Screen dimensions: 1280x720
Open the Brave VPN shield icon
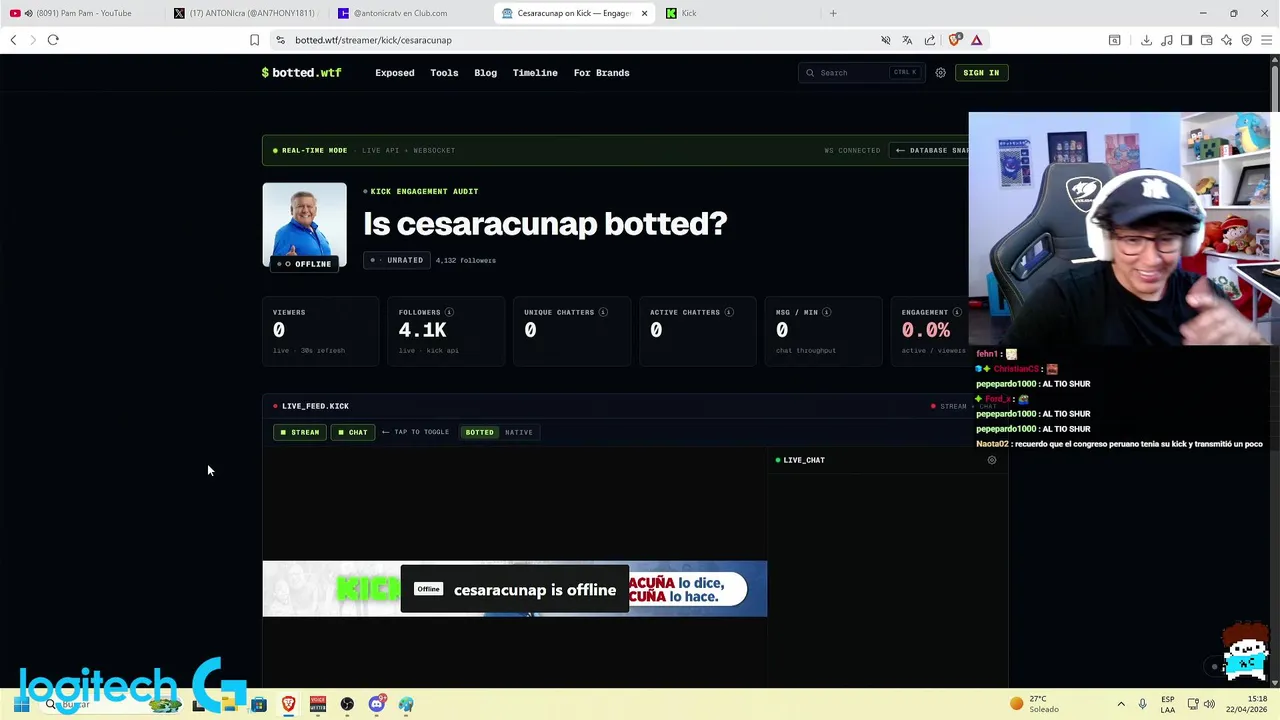tap(1246, 40)
